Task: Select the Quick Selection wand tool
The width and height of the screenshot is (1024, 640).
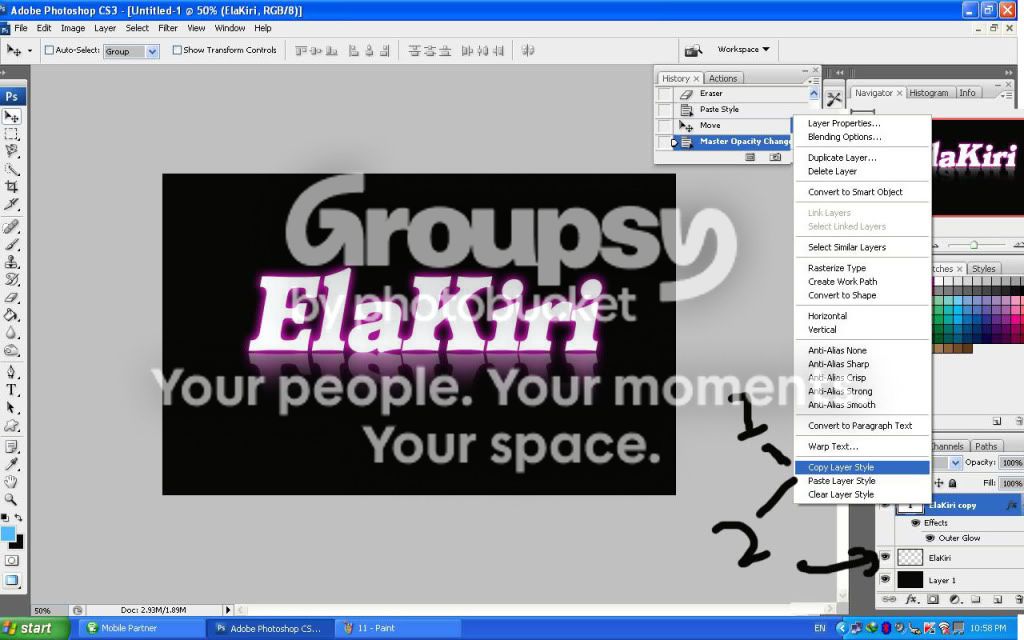Action: click(12, 169)
